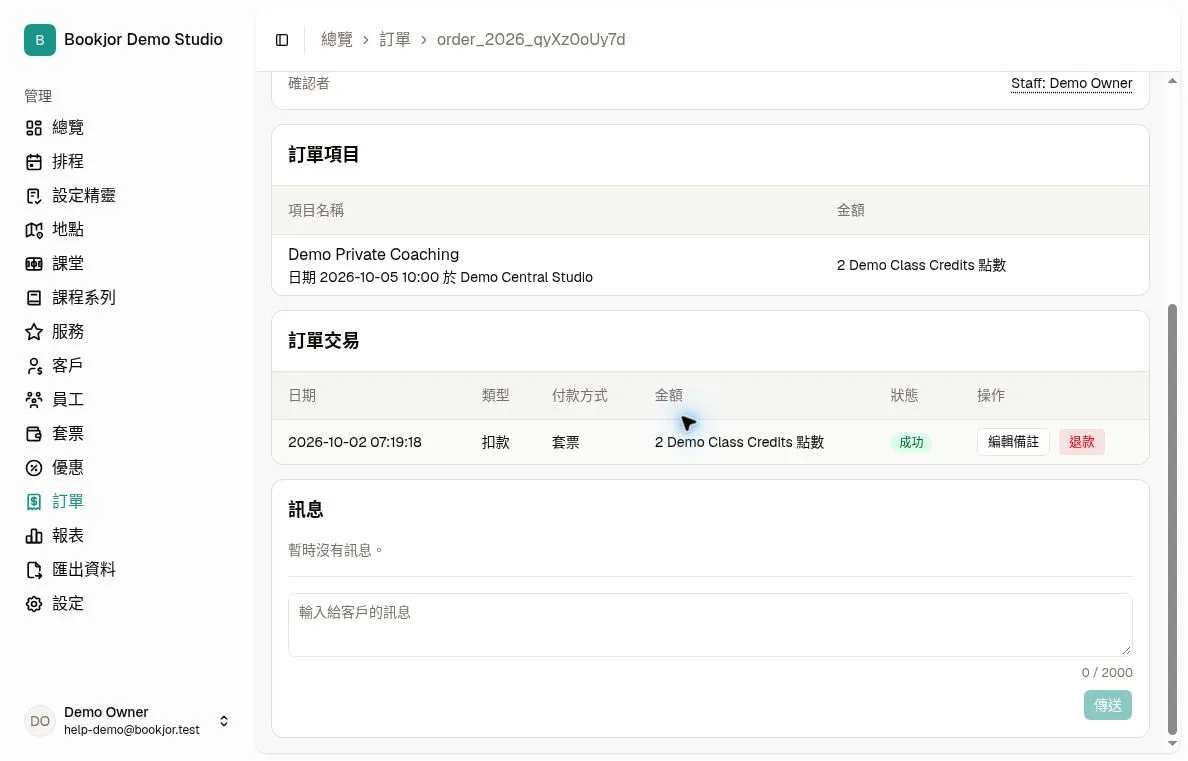Toggle the sidebar collapse icon

coord(282,40)
